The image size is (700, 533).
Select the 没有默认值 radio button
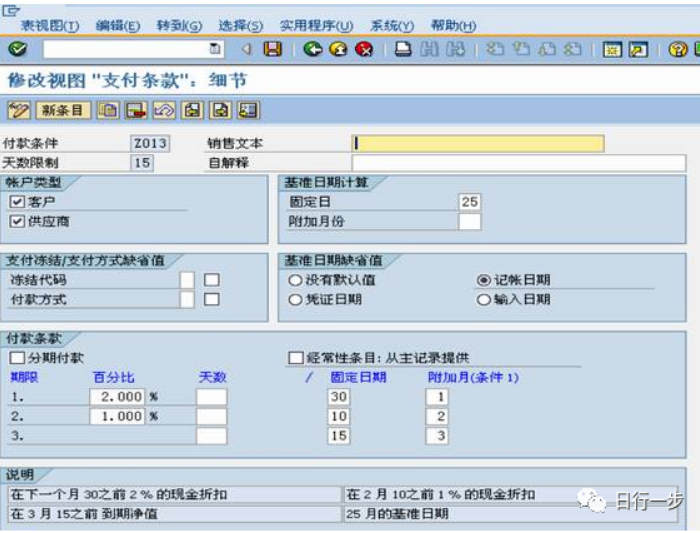coord(295,280)
